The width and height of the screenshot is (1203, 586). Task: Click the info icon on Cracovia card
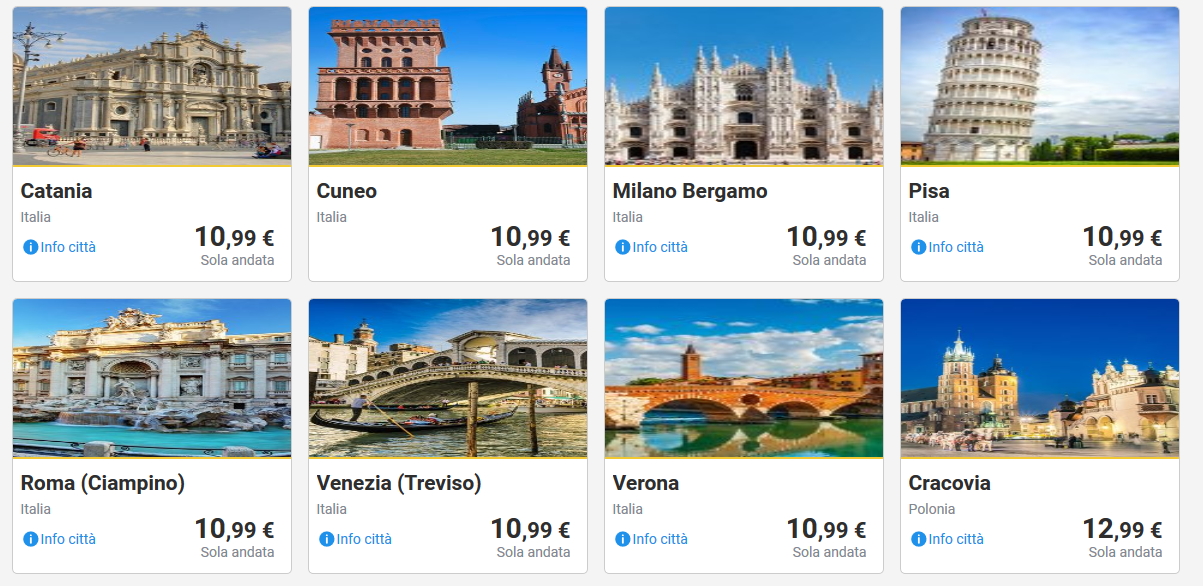coord(918,539)
